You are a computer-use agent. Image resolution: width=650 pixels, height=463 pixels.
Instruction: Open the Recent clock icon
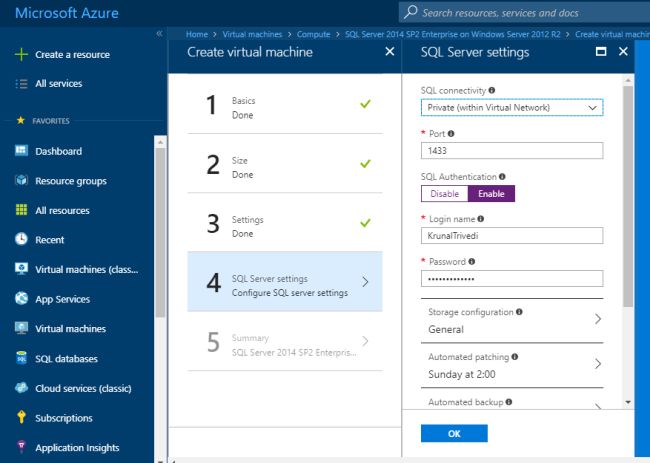coord(21,240)
